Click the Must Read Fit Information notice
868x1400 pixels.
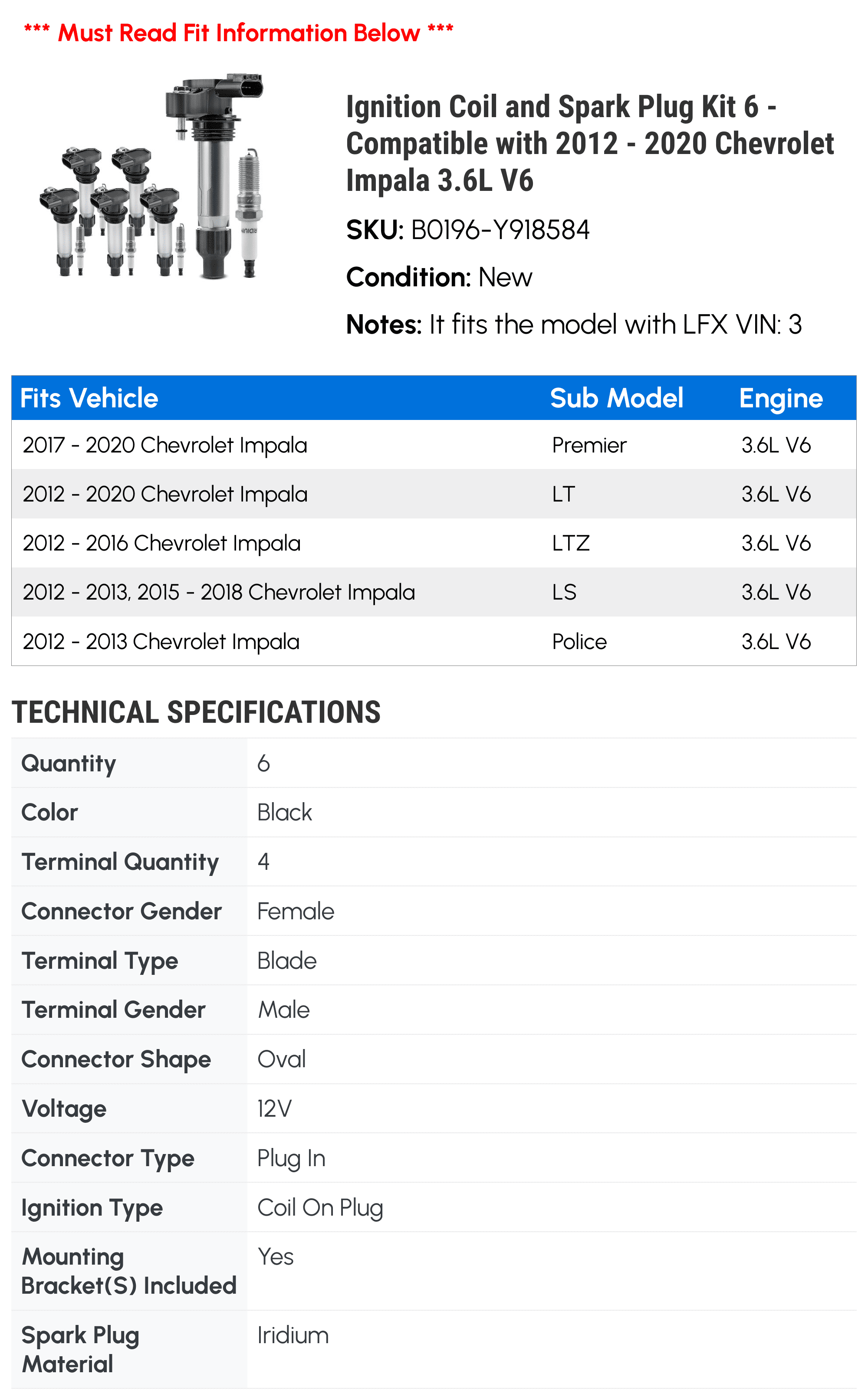(x=238, y=33)
